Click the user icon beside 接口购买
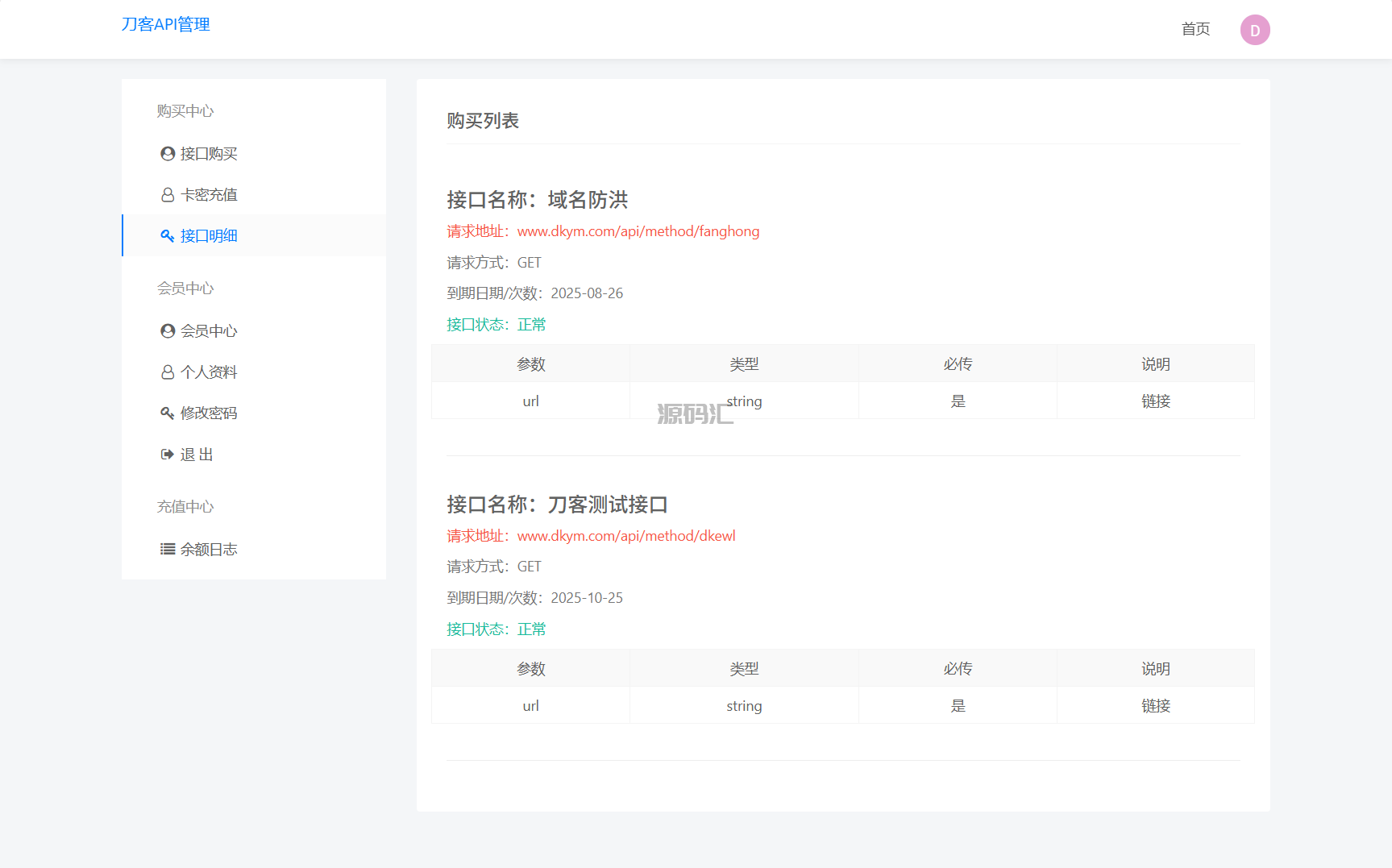Viewport: 1392px width, 868px height. [168, 153]
